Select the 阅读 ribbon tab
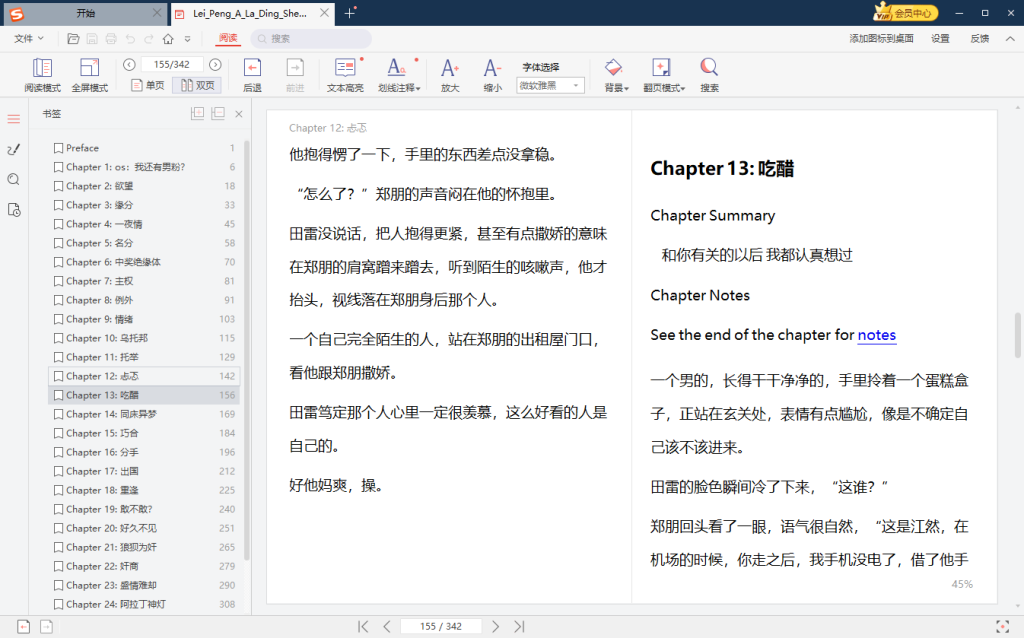 coord(228,39)
